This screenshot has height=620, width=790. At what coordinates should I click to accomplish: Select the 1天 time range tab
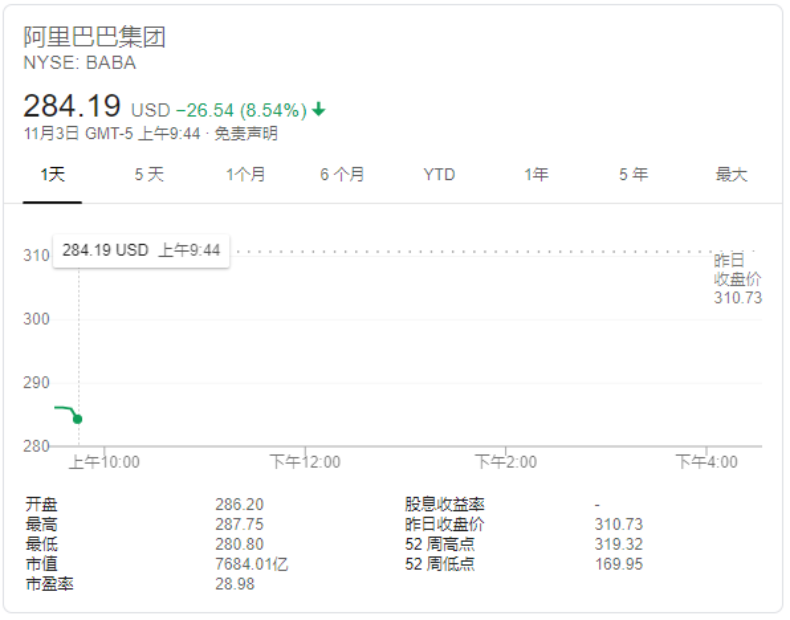[x=52, y=175]
